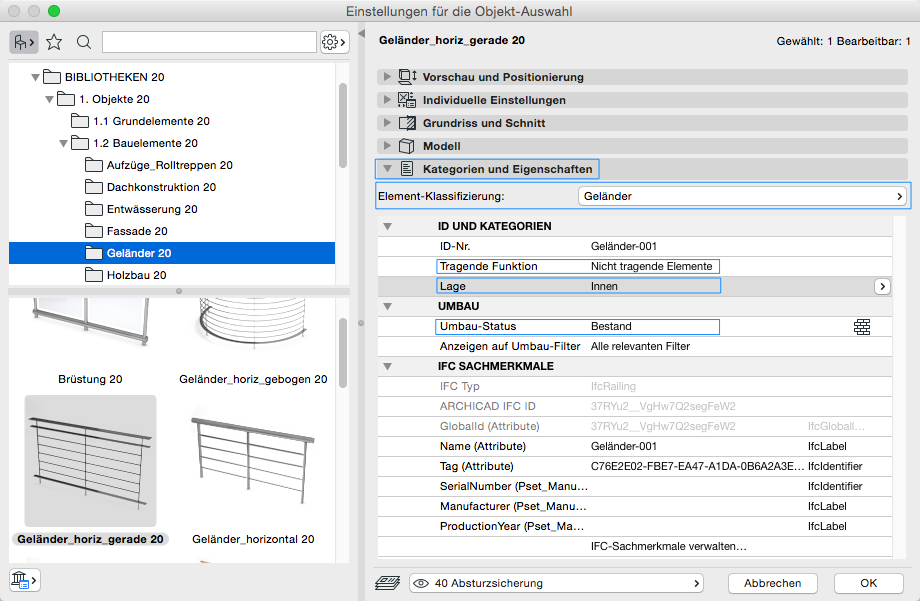
Task: Click the Umbau-Status brick wall icon
Action: pos(862,326)
